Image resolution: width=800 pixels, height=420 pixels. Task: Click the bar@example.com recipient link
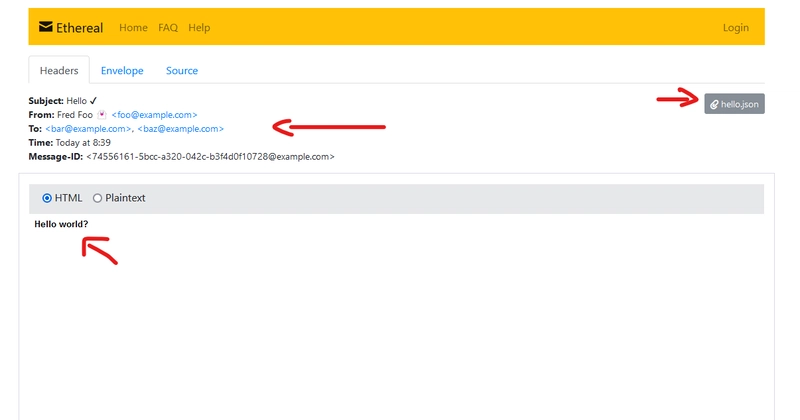(x=89, y=129)
